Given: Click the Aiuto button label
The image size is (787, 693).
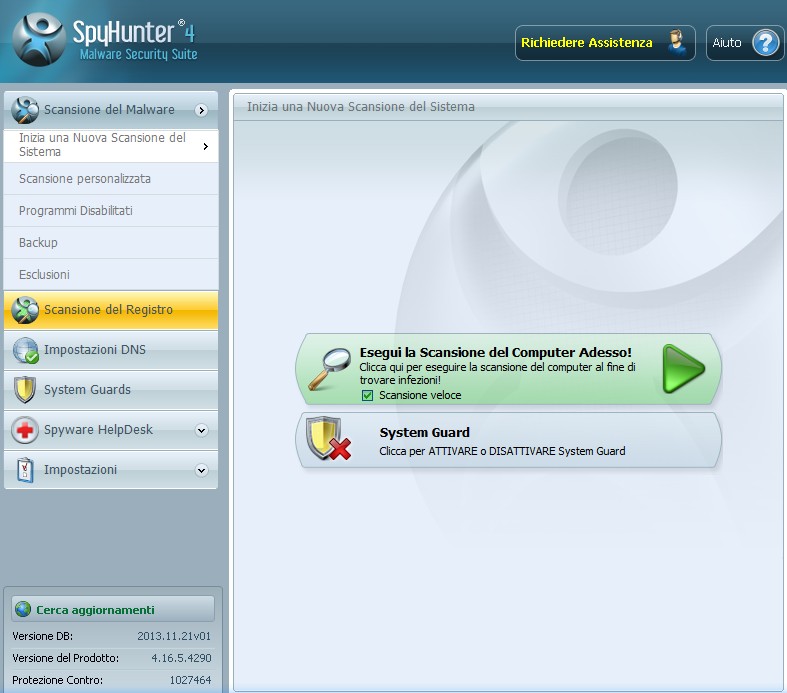Looking at the screenshot, I should (727, 43).
